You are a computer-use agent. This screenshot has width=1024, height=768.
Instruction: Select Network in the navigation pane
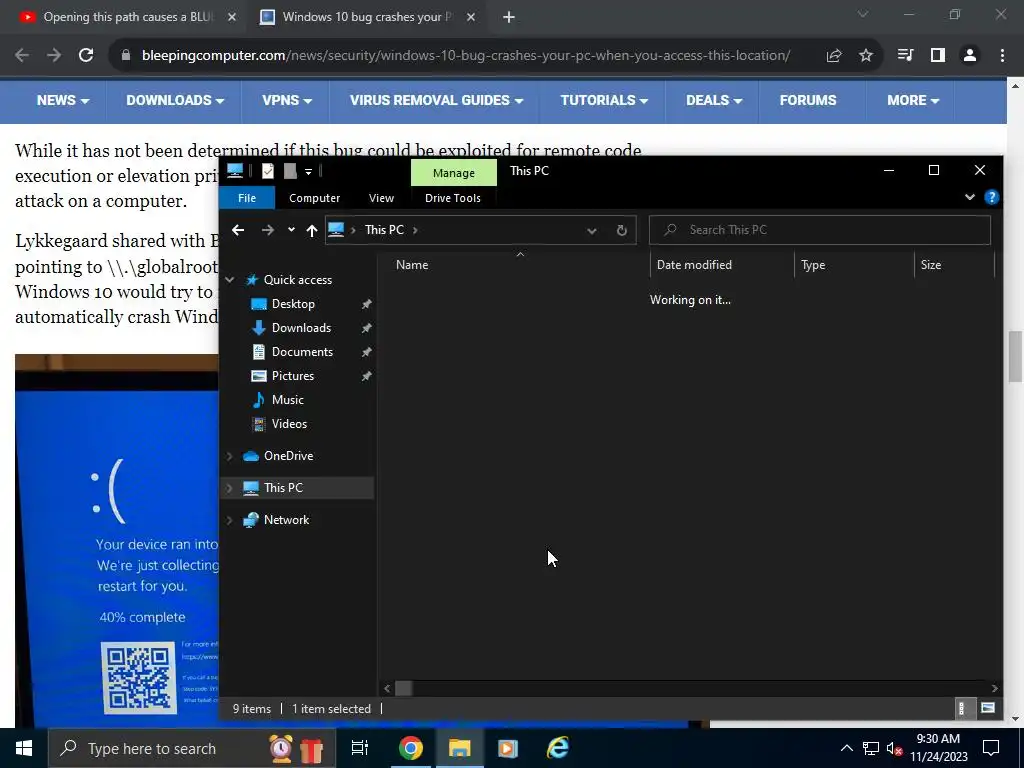coord(286,520)
